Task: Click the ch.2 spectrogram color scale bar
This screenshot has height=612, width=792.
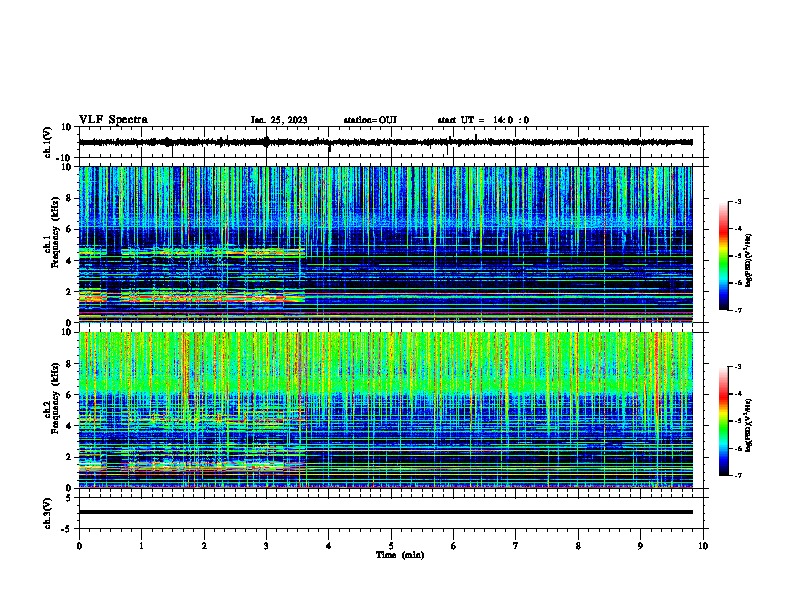Action: [x=724, y=421]
